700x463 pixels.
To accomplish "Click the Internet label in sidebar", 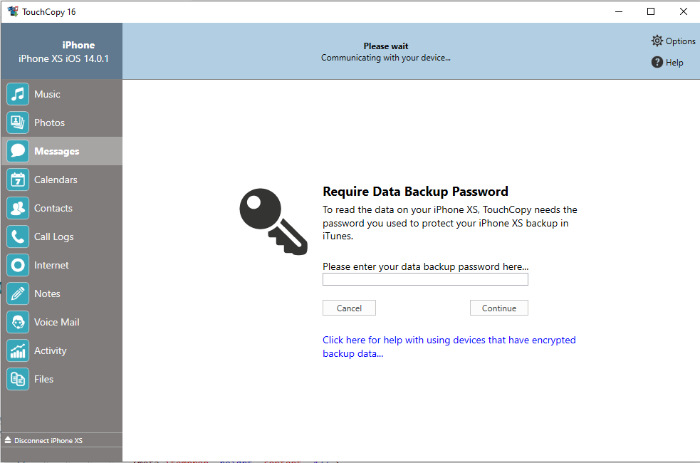I will tap(51, 265).
